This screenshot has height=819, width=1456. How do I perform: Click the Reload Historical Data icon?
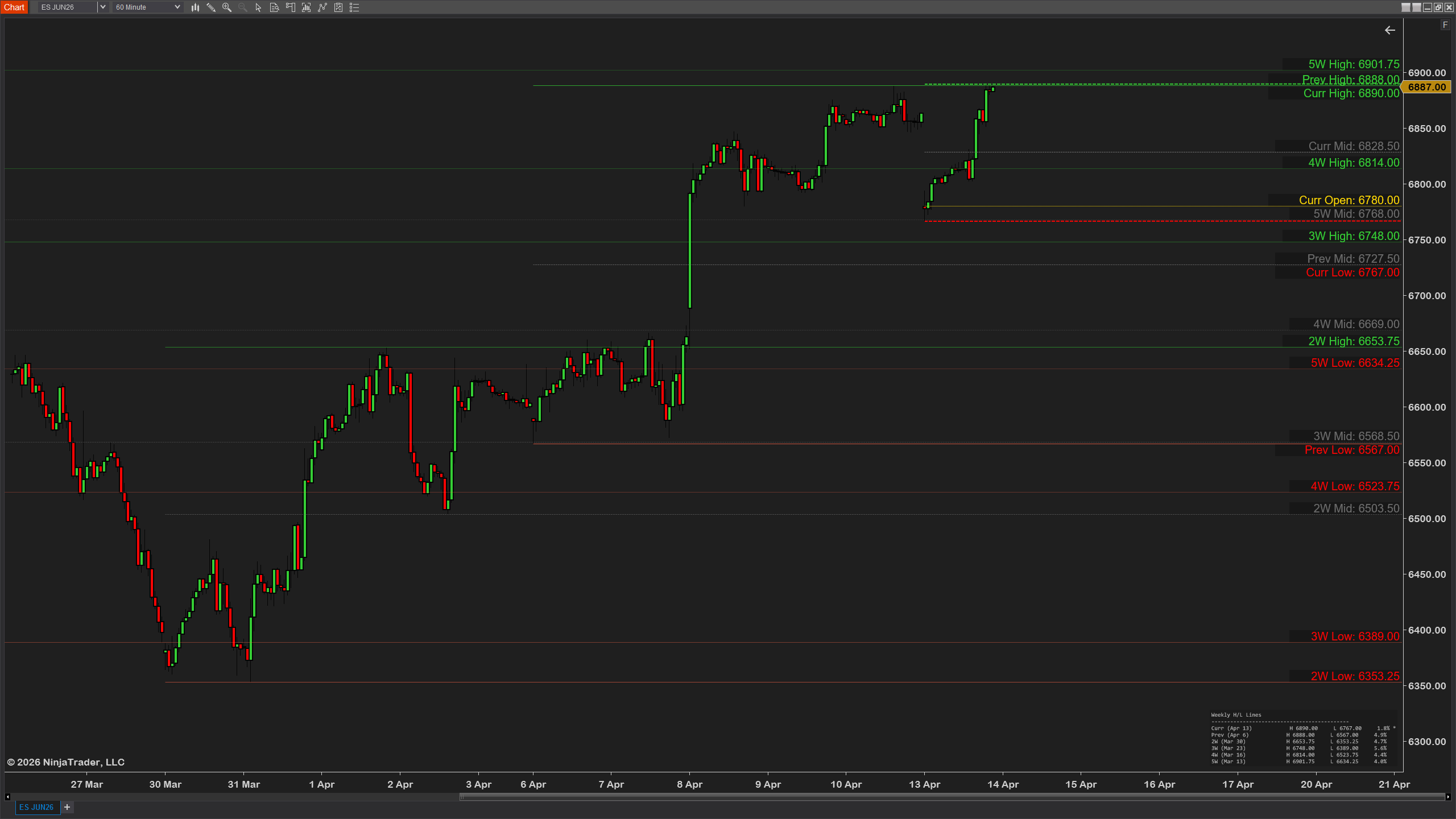[x=306, y=7]
